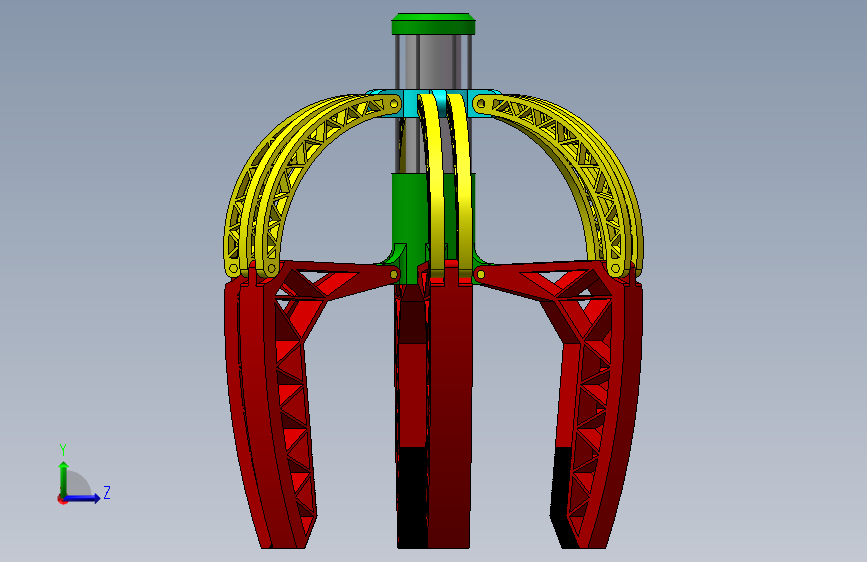Select the yellow pivot pin on right red link
This screenshot has height=562, width=867.
pyautogui.click(x=480, y=274)
